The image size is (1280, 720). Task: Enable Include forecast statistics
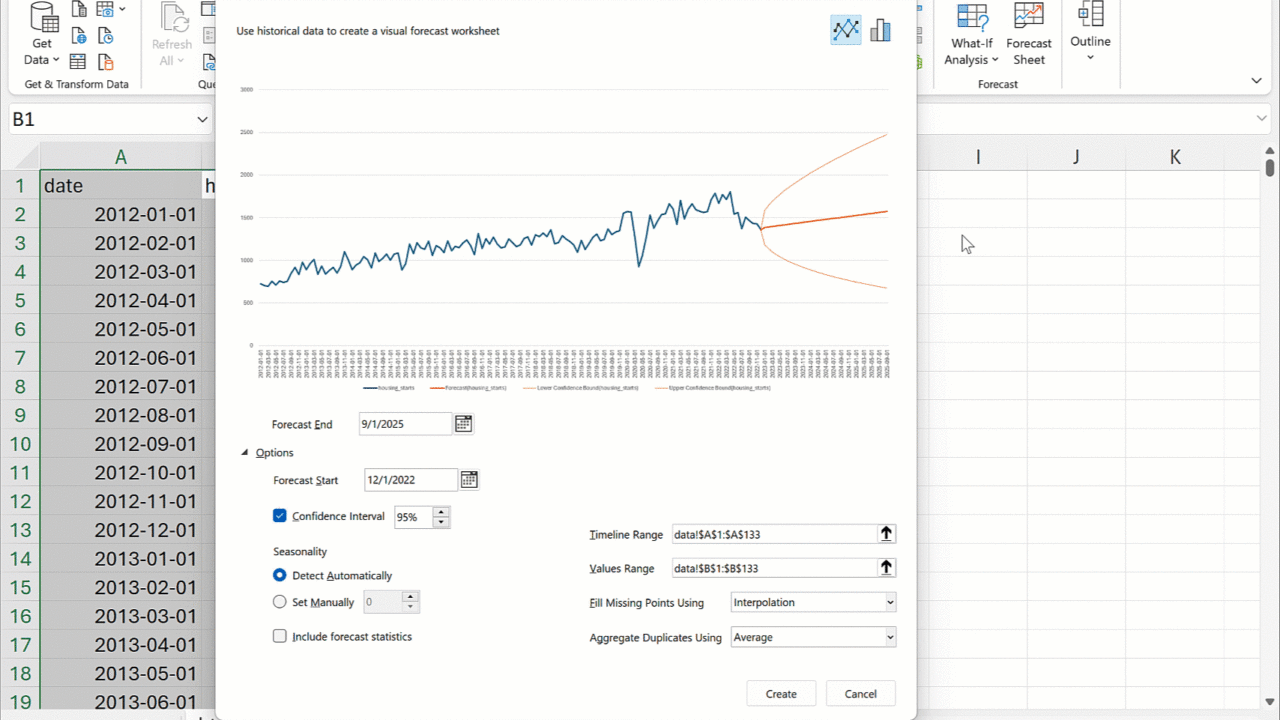click(x=280, y=636)
